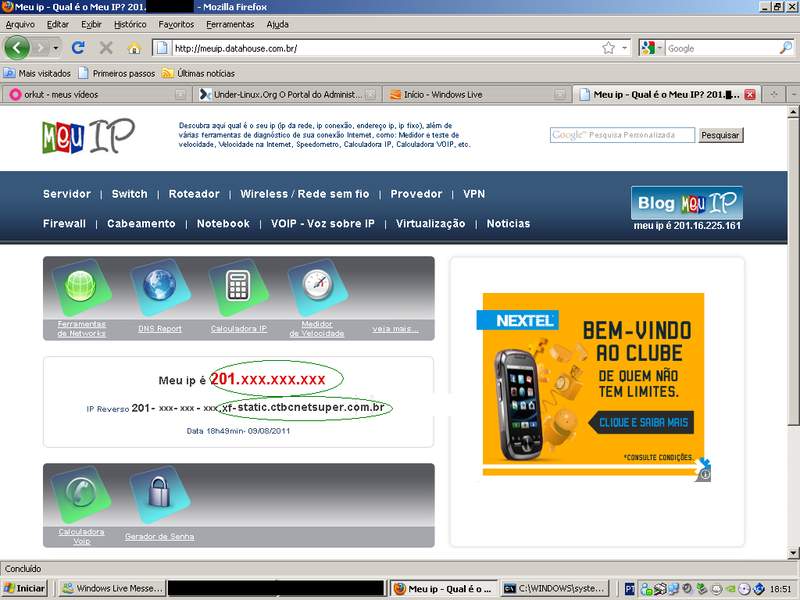The image size is (800, 600).
Task: Click the Google search magnifier icon
Action: pyautogui.click(x=786, y=48)
